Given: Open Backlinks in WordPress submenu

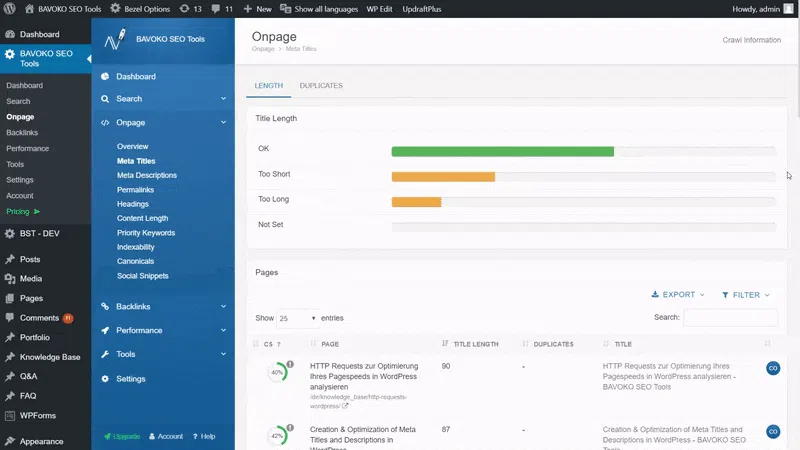Looking at the screenshot, I should coord(22,133).
